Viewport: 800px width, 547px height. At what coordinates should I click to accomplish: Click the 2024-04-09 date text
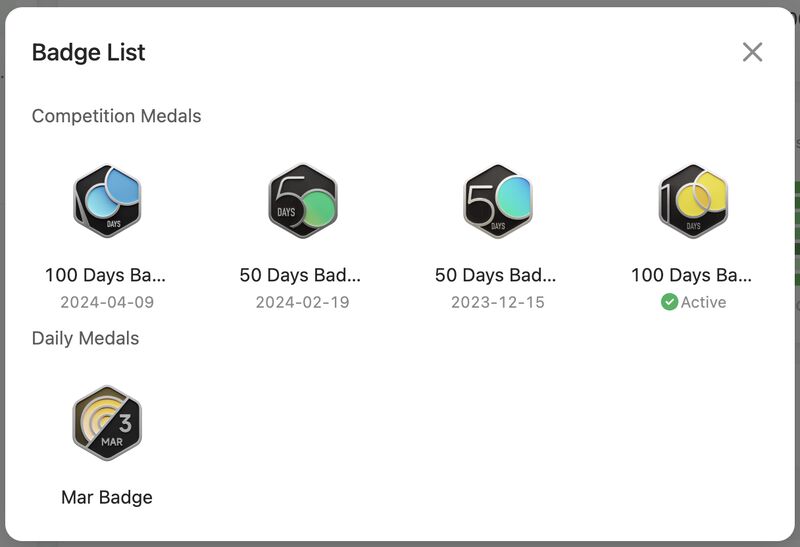pos(107,302)
